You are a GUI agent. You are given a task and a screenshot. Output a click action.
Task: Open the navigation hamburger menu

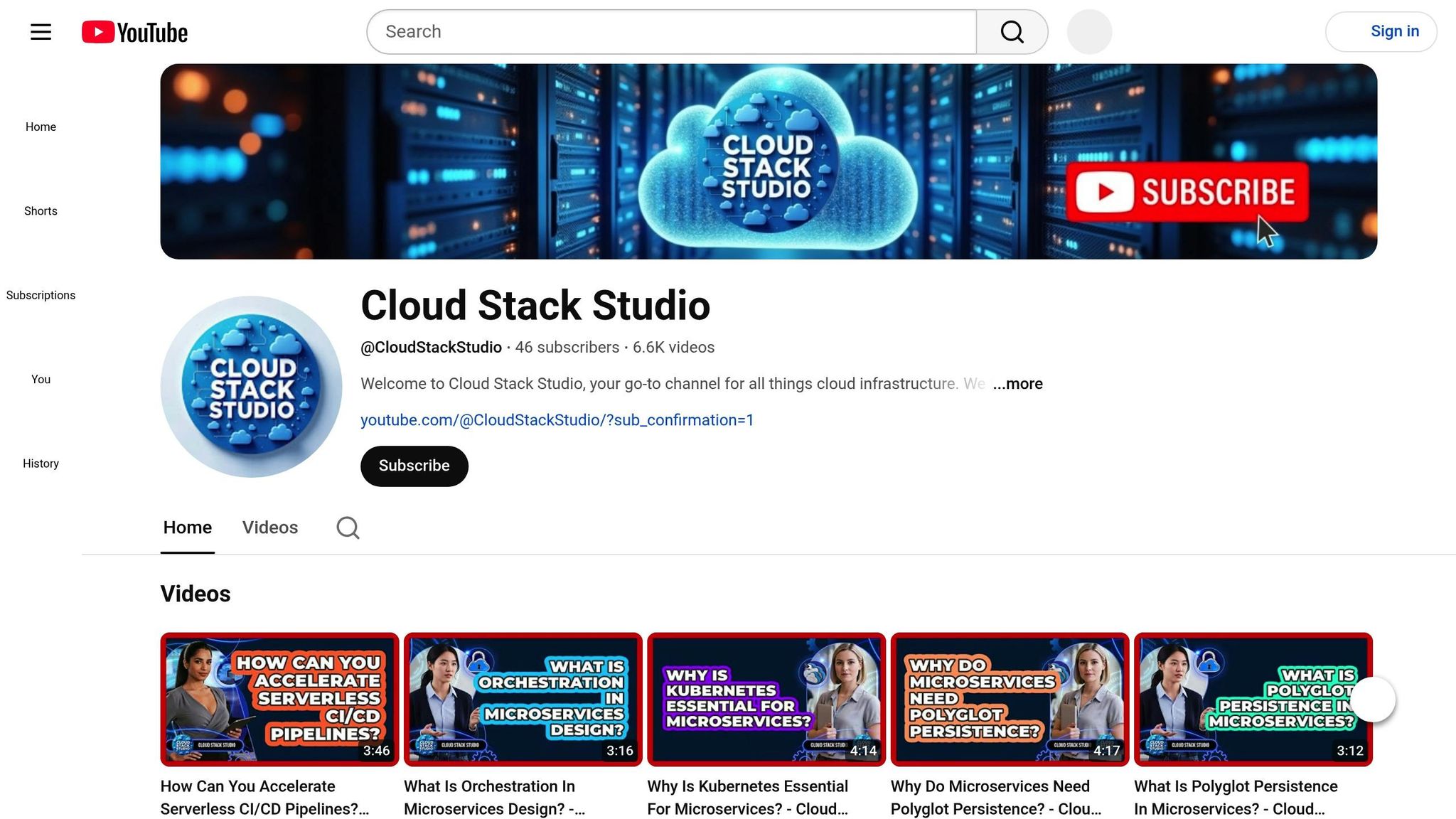tap(41, 31)
